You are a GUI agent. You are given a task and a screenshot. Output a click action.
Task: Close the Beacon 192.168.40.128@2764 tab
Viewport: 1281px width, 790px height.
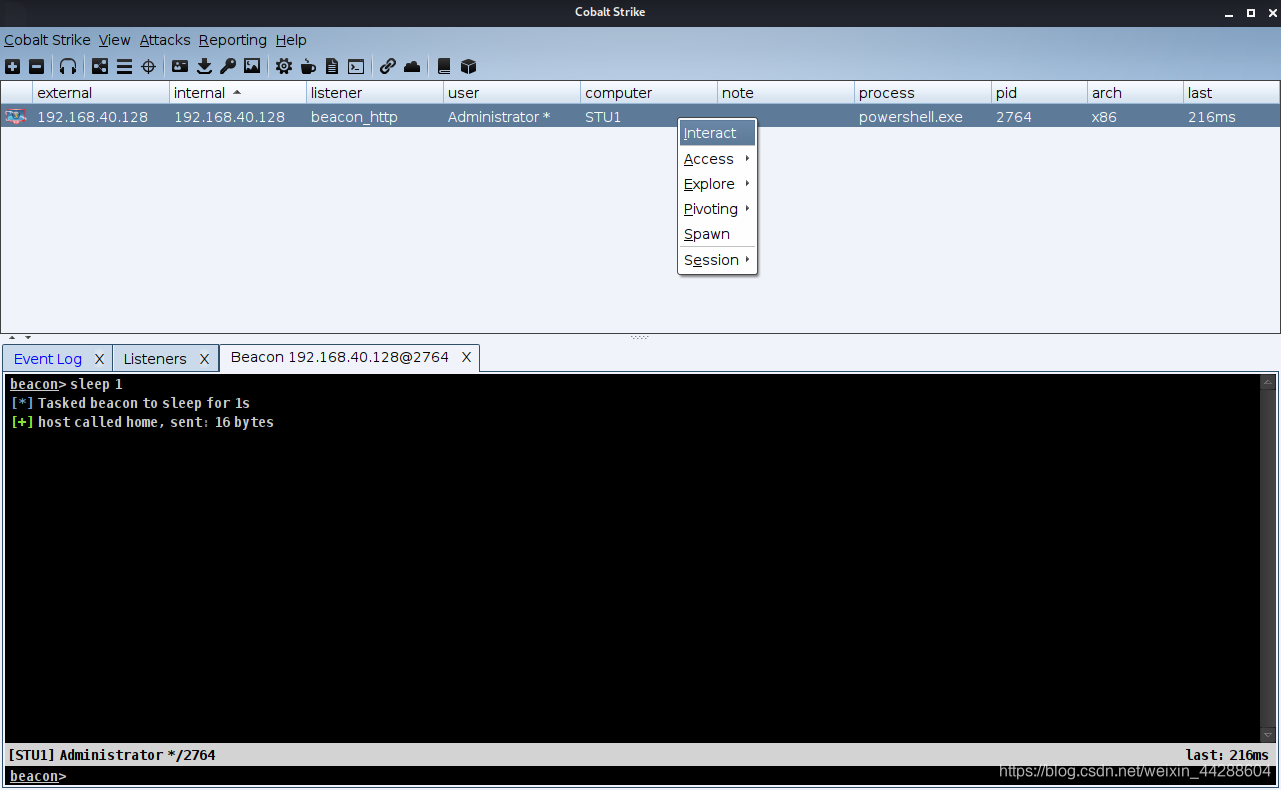[466, 357]
